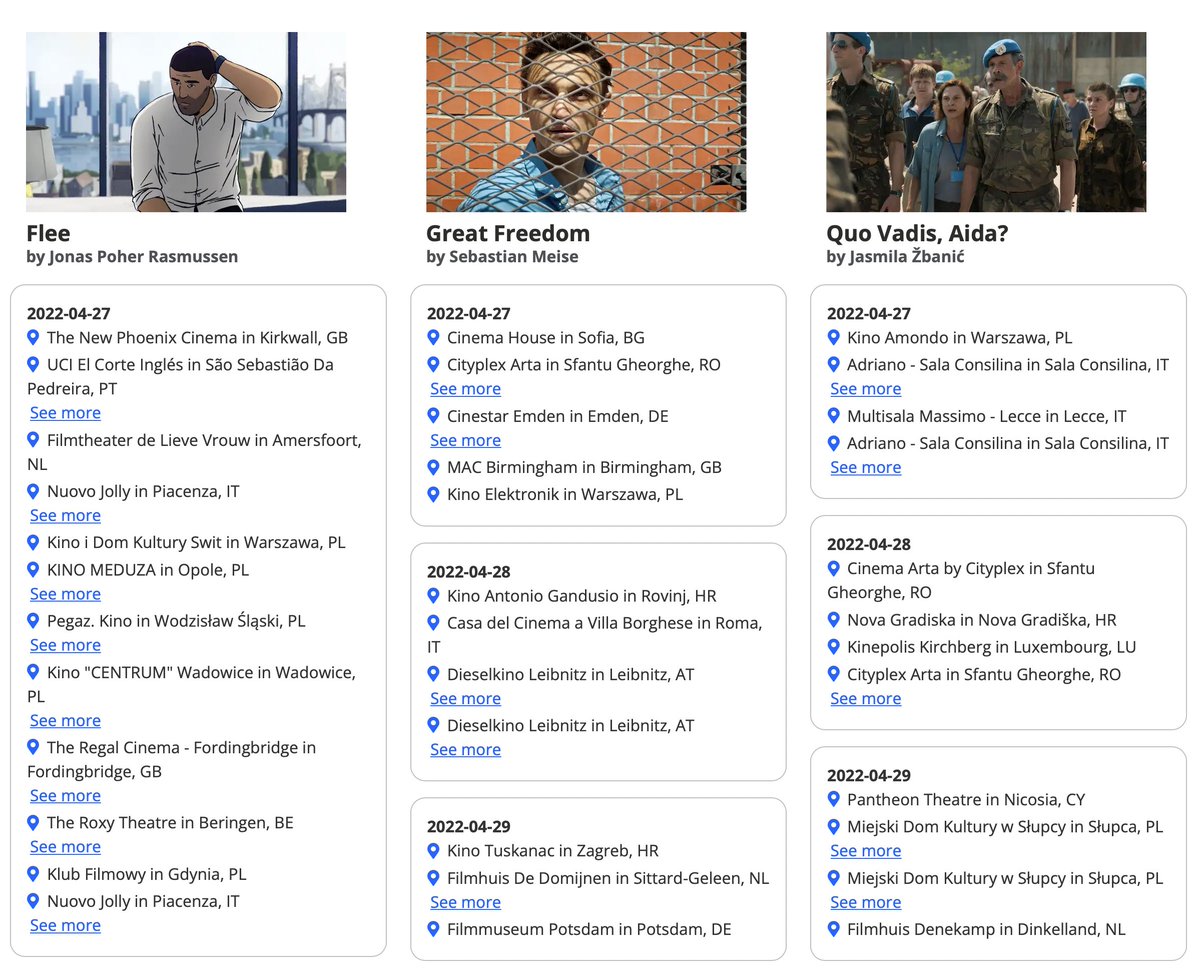Open the Great Freedom film still thumbnail

click(586, 122)
